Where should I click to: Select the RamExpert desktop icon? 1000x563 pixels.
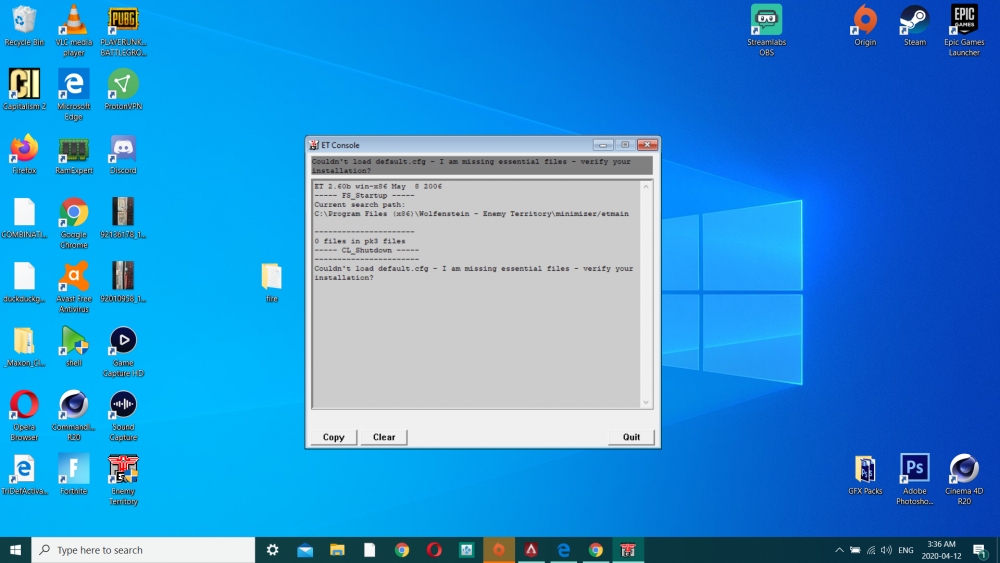pos(74,154)
